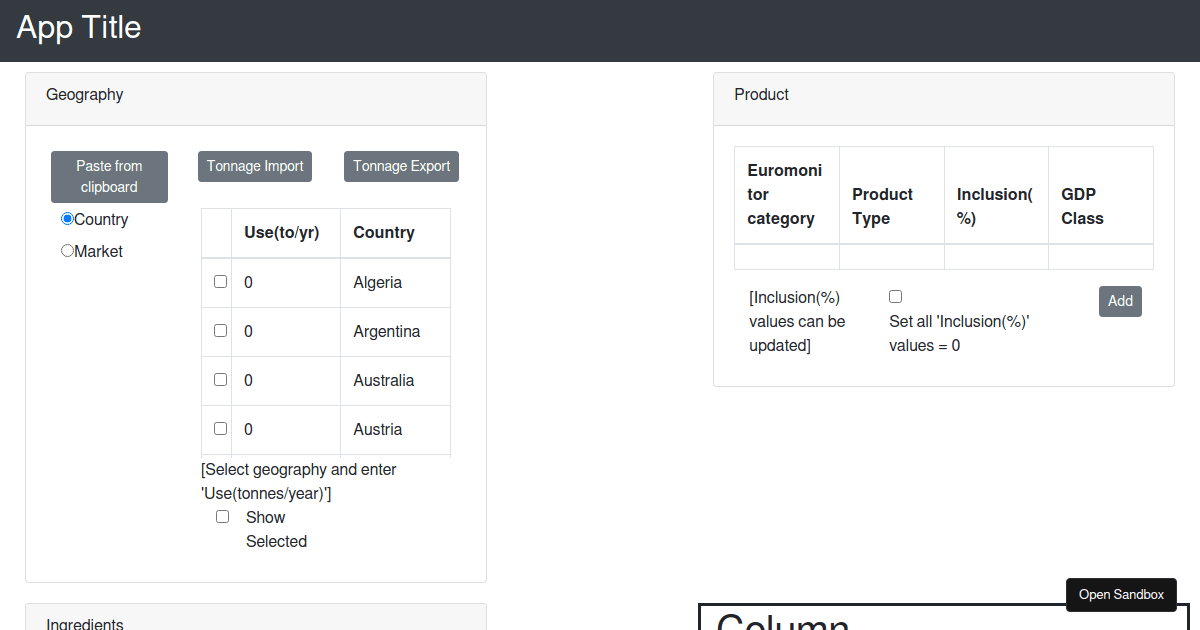Check the checkbox next to Australia
Screen dimensions: 1200x630
[x=218, y=379]
